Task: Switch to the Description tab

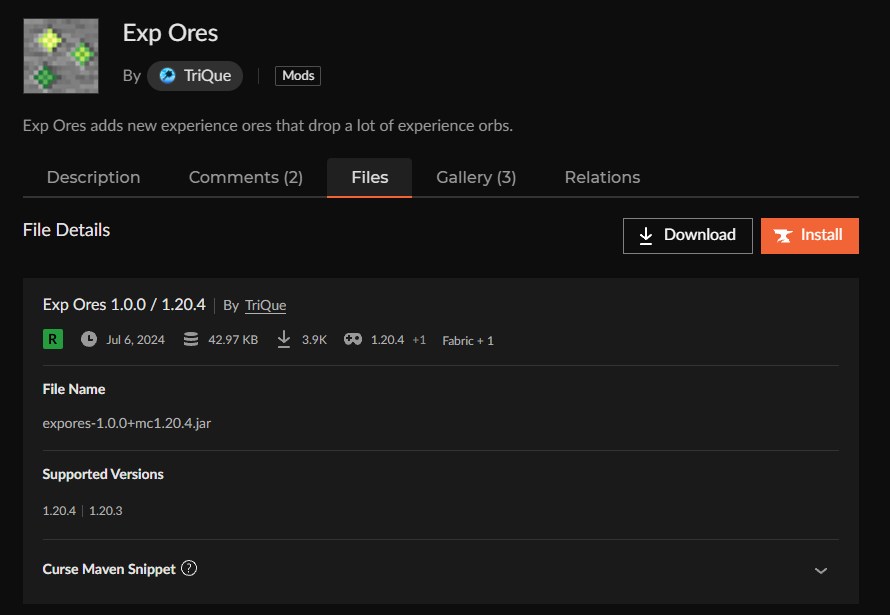Action: point(93,177)
